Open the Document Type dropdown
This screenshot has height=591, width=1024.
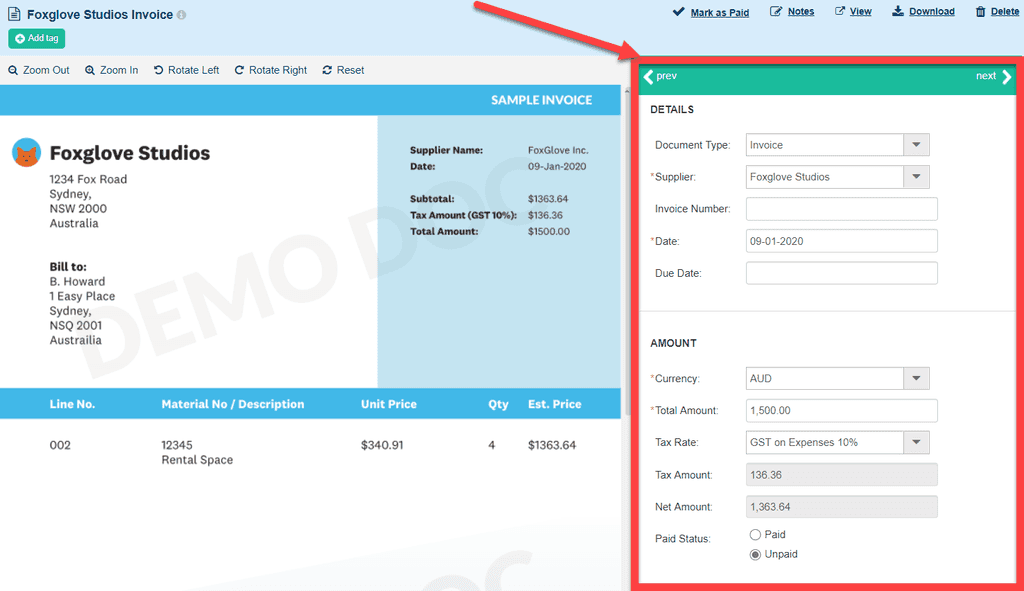point(916,145)
